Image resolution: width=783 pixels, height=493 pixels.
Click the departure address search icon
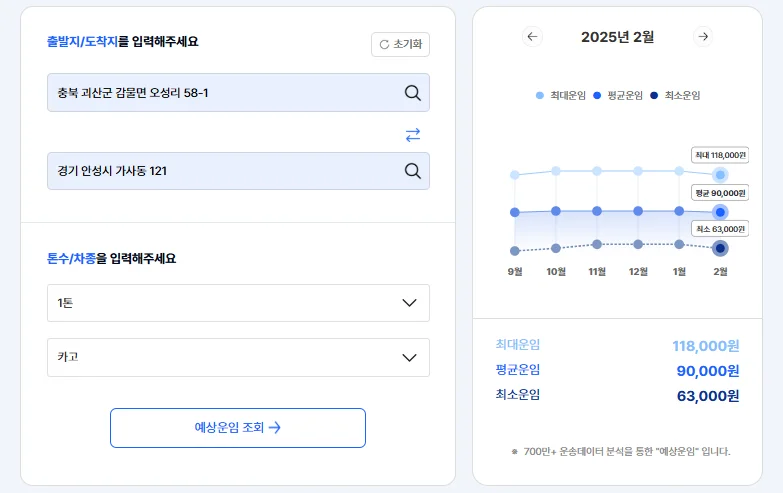click(412, 93)
